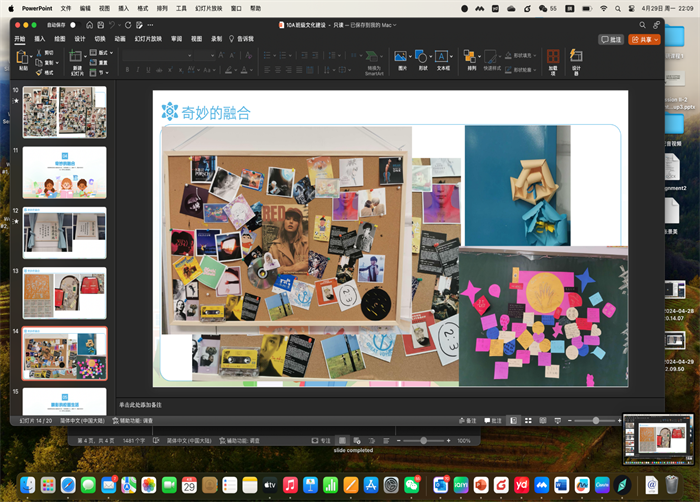Toggle Italic formatting button
Viewport: 700px width, 502px height.
pyautogui.click(x=138, y=70)
